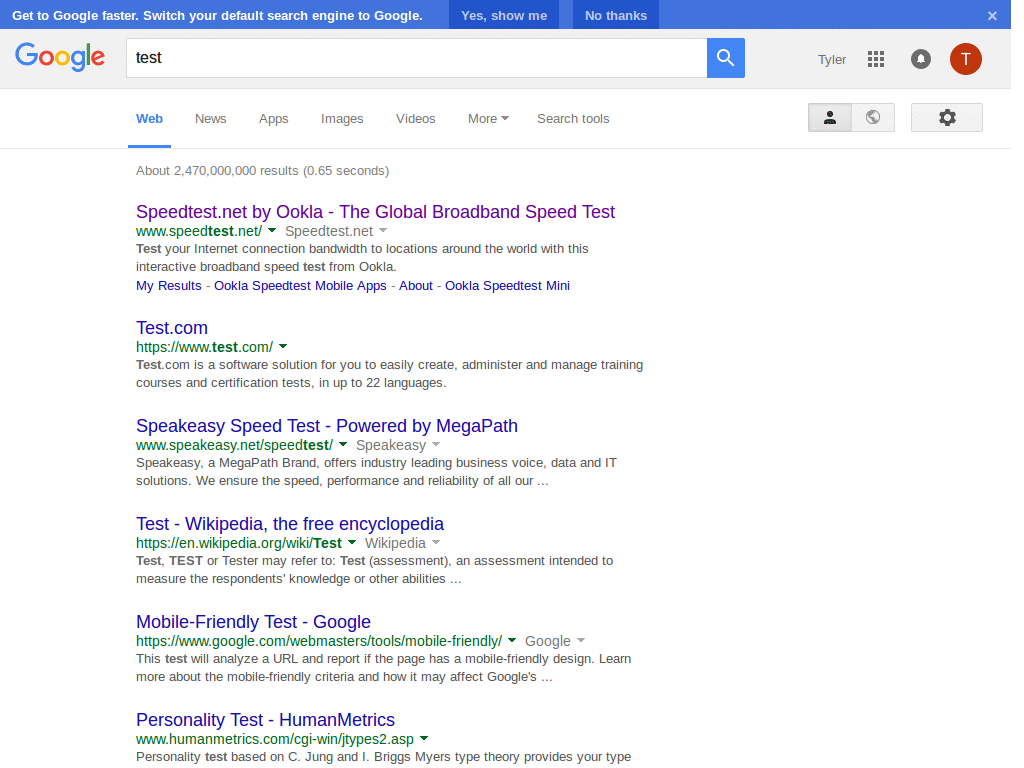Open Speedtest.net by Ookla result

[376, 212]
